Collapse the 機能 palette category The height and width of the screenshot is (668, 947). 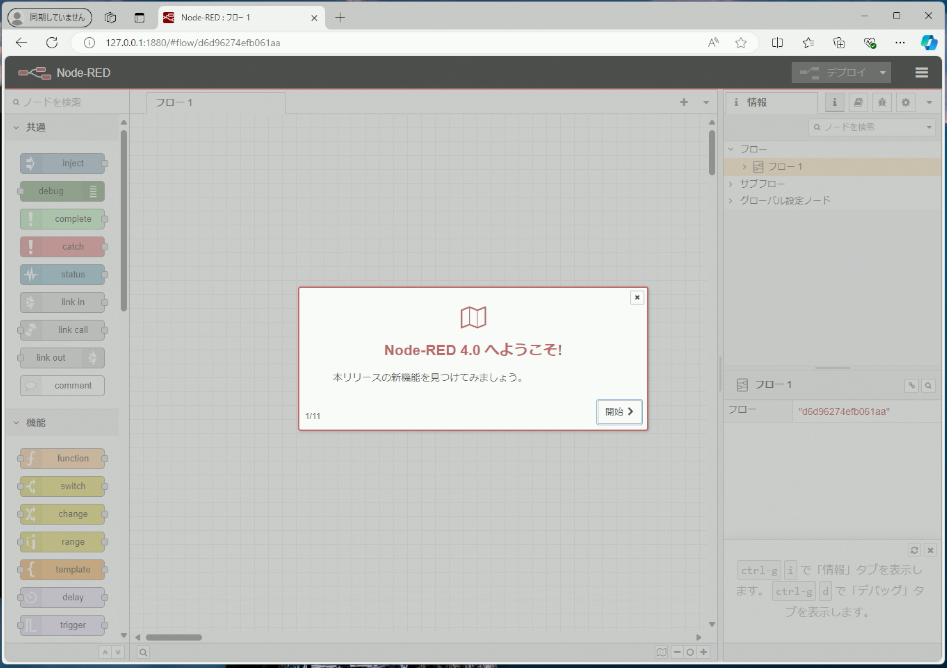tap(62, 423)
